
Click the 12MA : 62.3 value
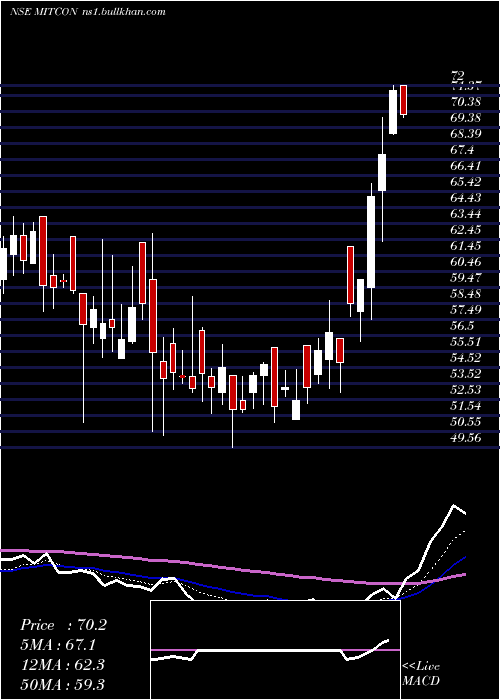pyautogui.click(x=62, y=665)
